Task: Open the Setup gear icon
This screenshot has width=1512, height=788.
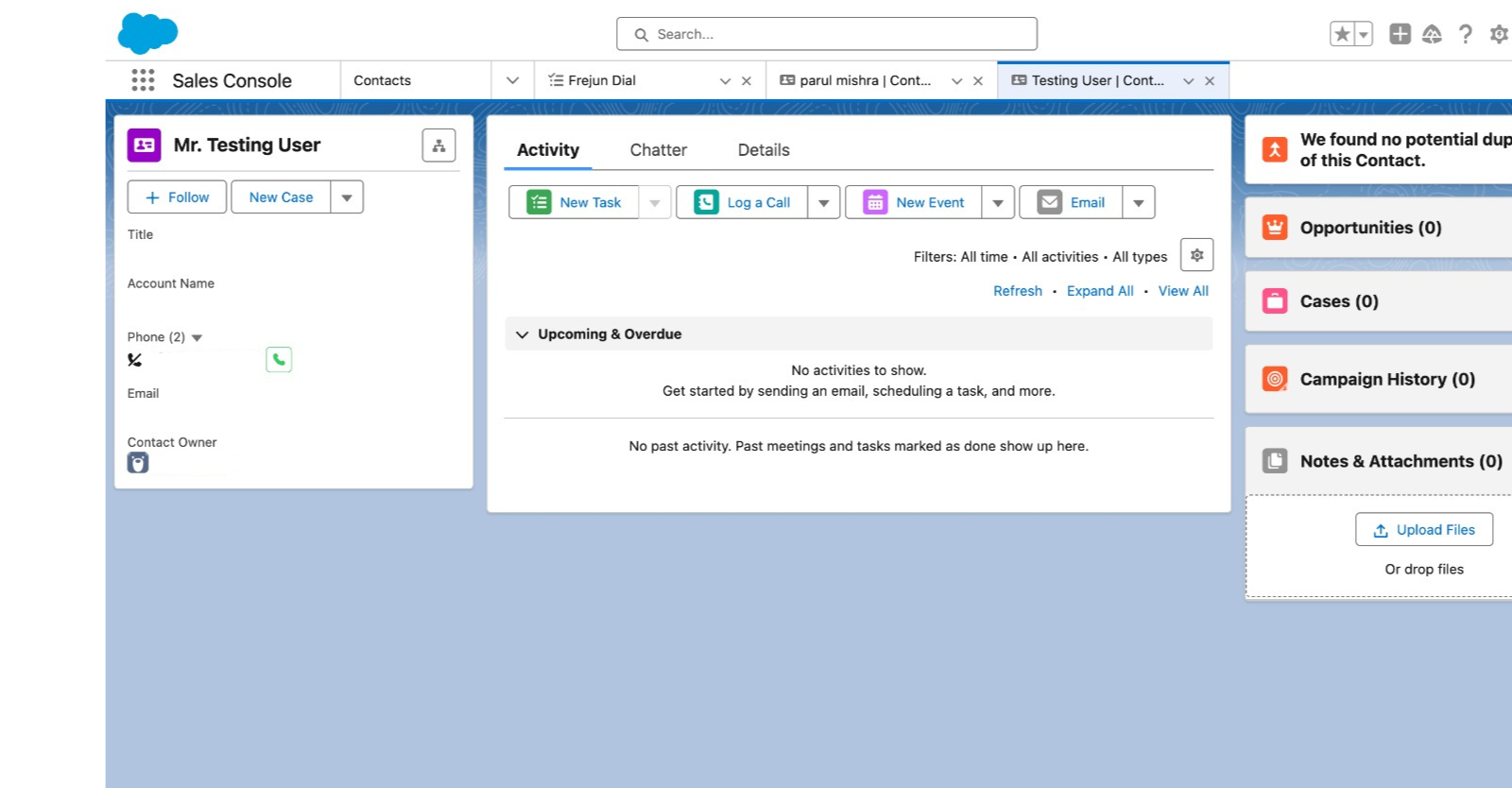Action: point(1499,34)
